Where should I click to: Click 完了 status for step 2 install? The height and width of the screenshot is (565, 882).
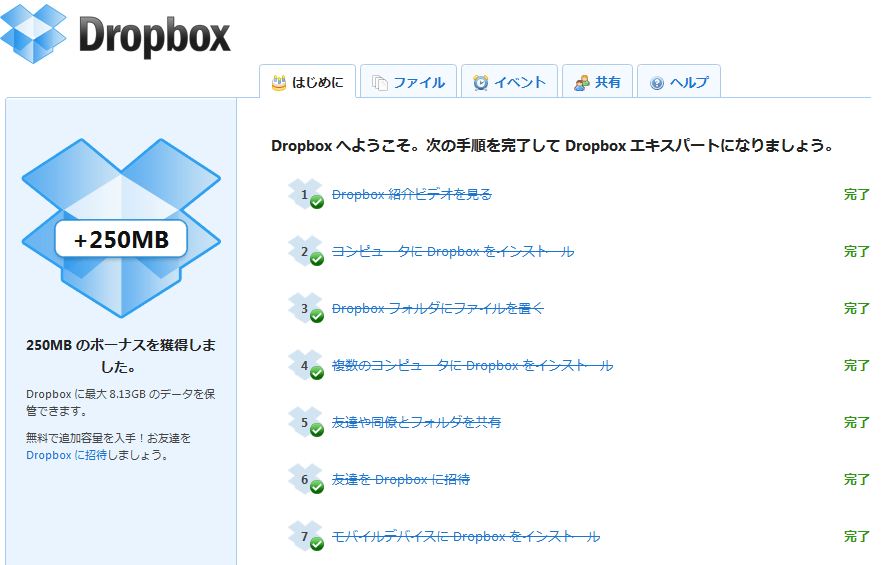point(857,251)
